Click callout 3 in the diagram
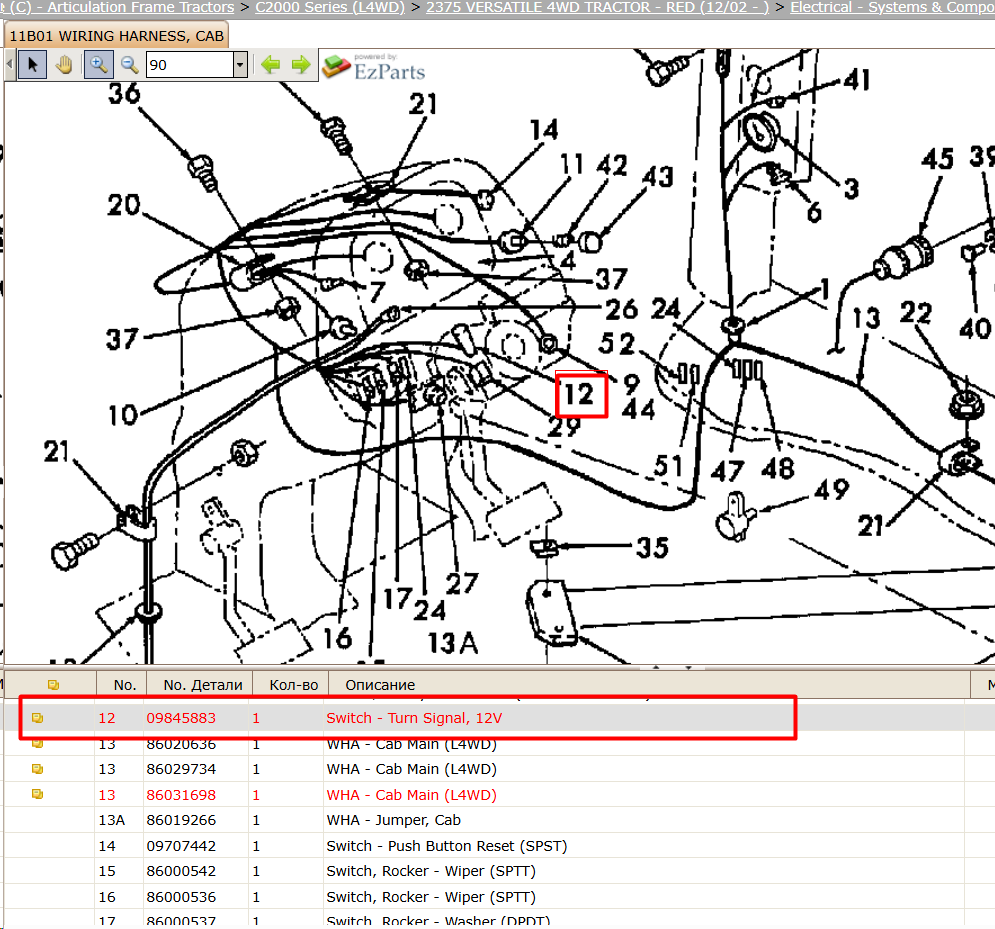Viewport: 995px width, 929px height. (x=852, y=188)
